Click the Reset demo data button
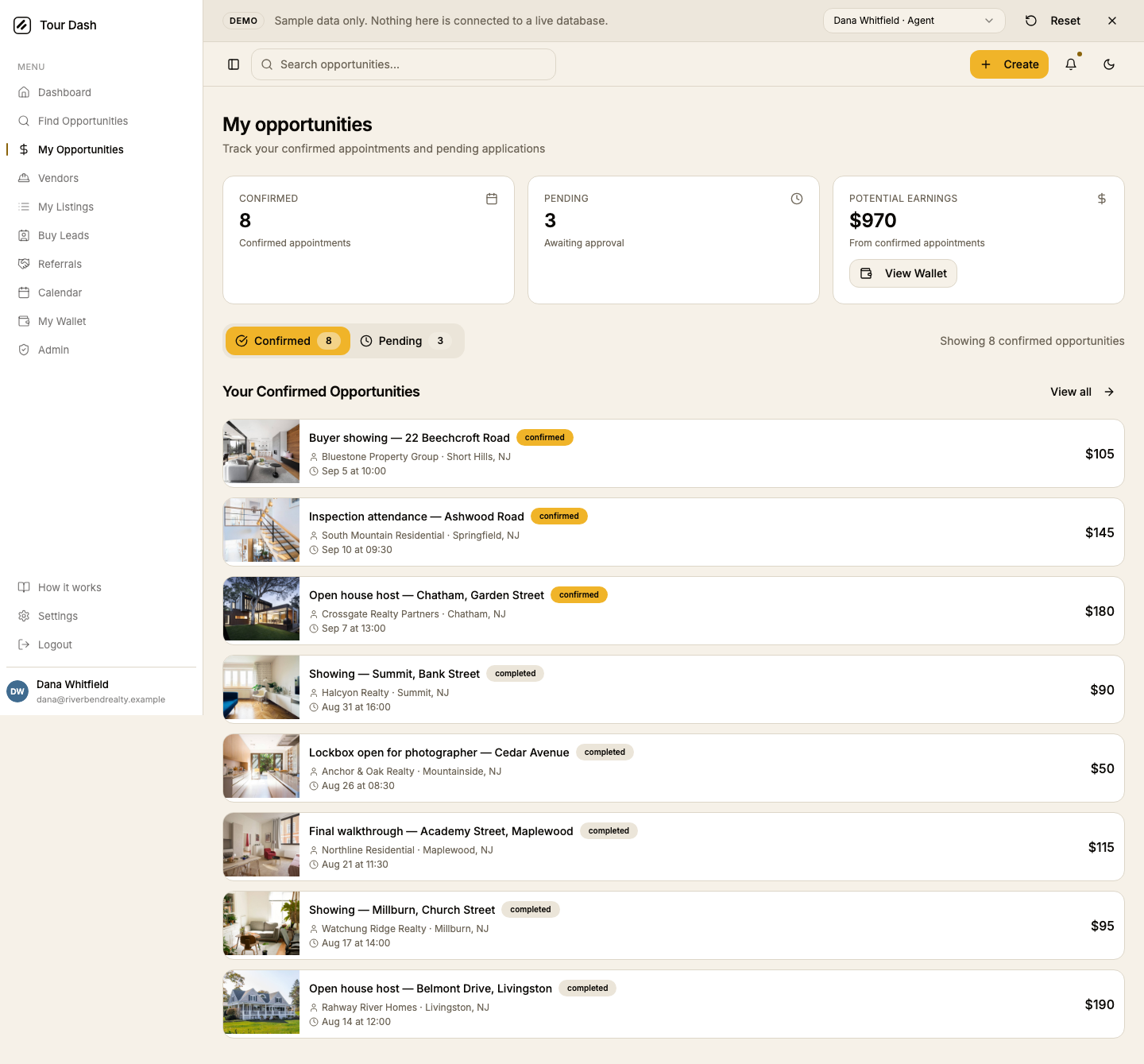Screen dimensions: 1144x1064 1053,21
